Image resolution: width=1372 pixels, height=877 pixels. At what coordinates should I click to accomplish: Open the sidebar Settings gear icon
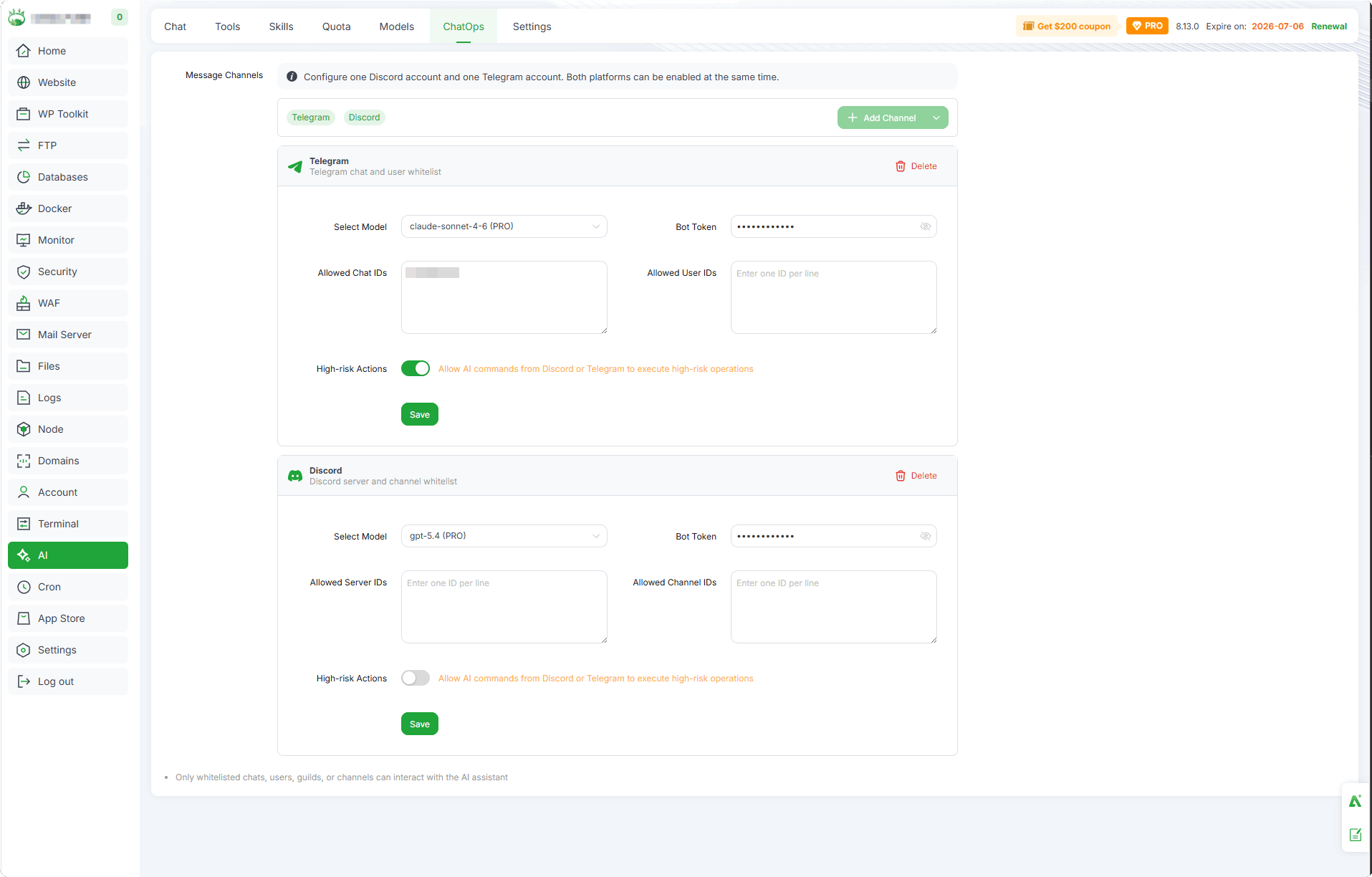pyautogui.click(x=24, y=650)
